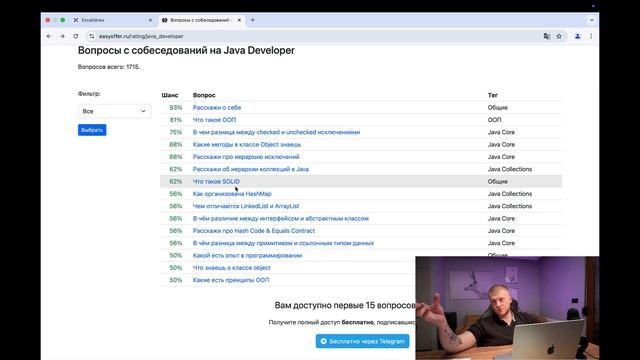Viewport: 640px width, 360px height.
Task: Open Какой есть опыт в программировании
Action: pos(247,256)
